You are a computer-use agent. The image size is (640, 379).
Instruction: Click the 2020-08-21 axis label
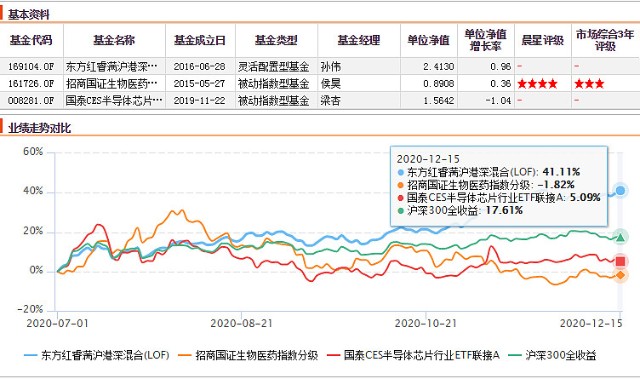(241, 324)
